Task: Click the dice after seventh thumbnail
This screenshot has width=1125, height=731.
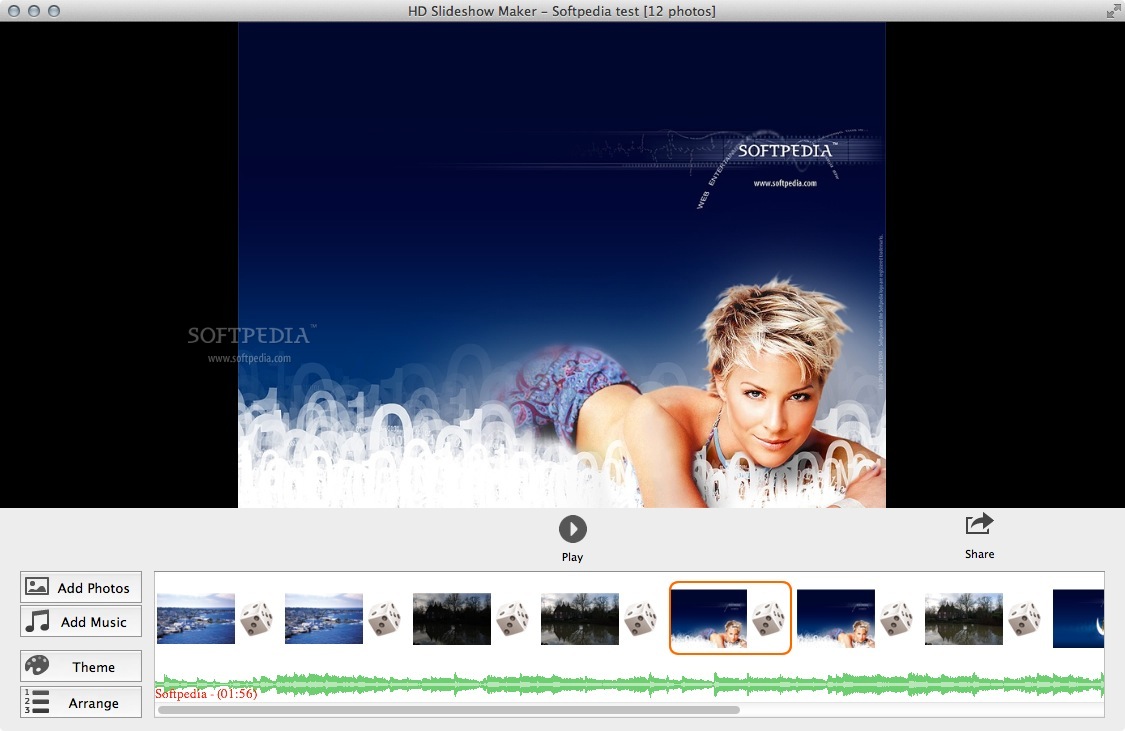Action: pyautogui.click(x=1024, y=618)
